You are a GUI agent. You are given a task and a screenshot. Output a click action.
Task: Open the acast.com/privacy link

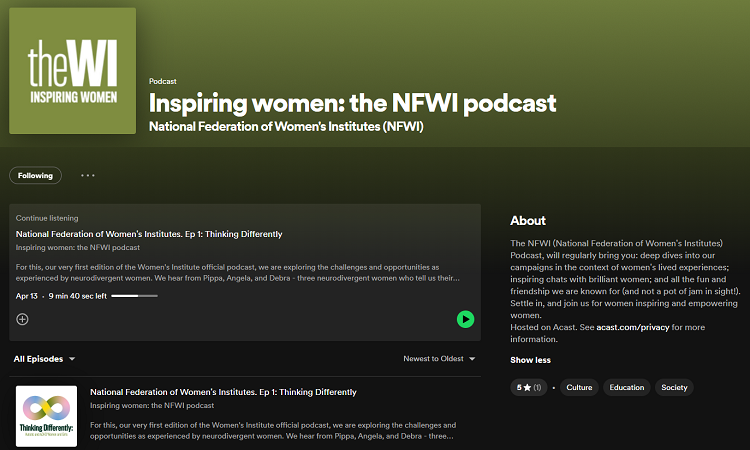[632, 327]
